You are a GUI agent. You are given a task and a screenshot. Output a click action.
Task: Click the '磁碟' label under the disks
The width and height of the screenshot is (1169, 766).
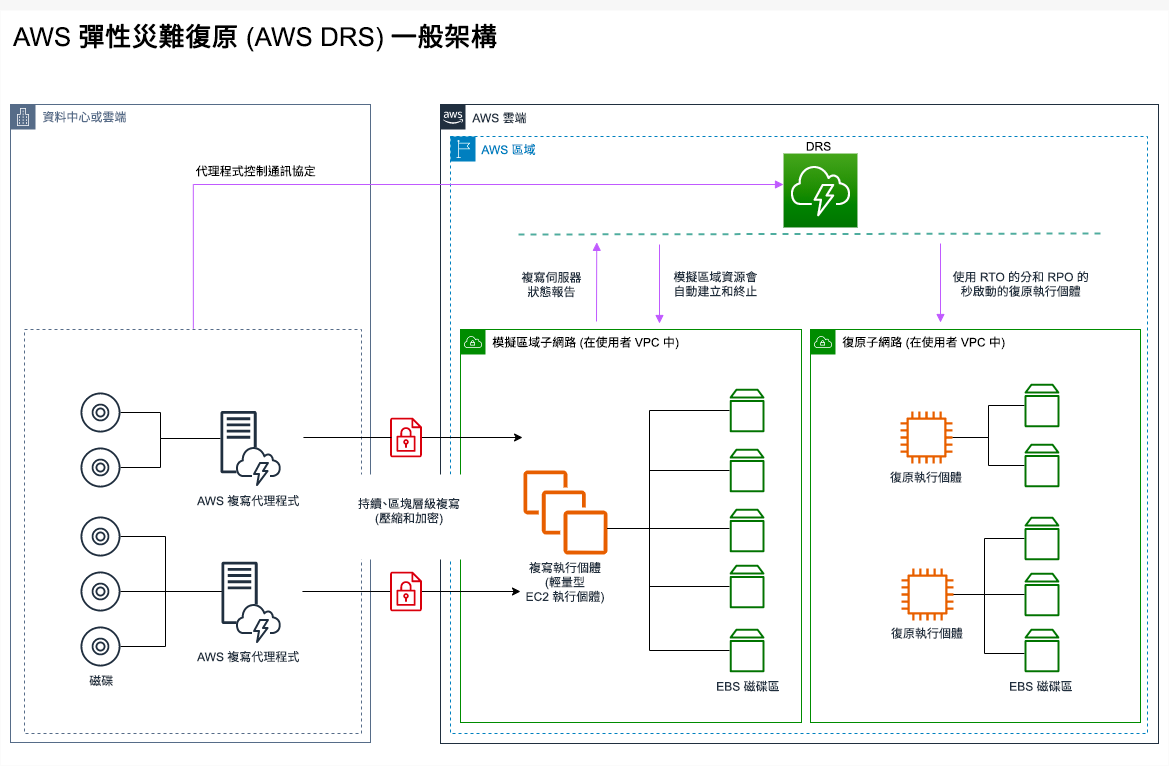coord(101,680)
